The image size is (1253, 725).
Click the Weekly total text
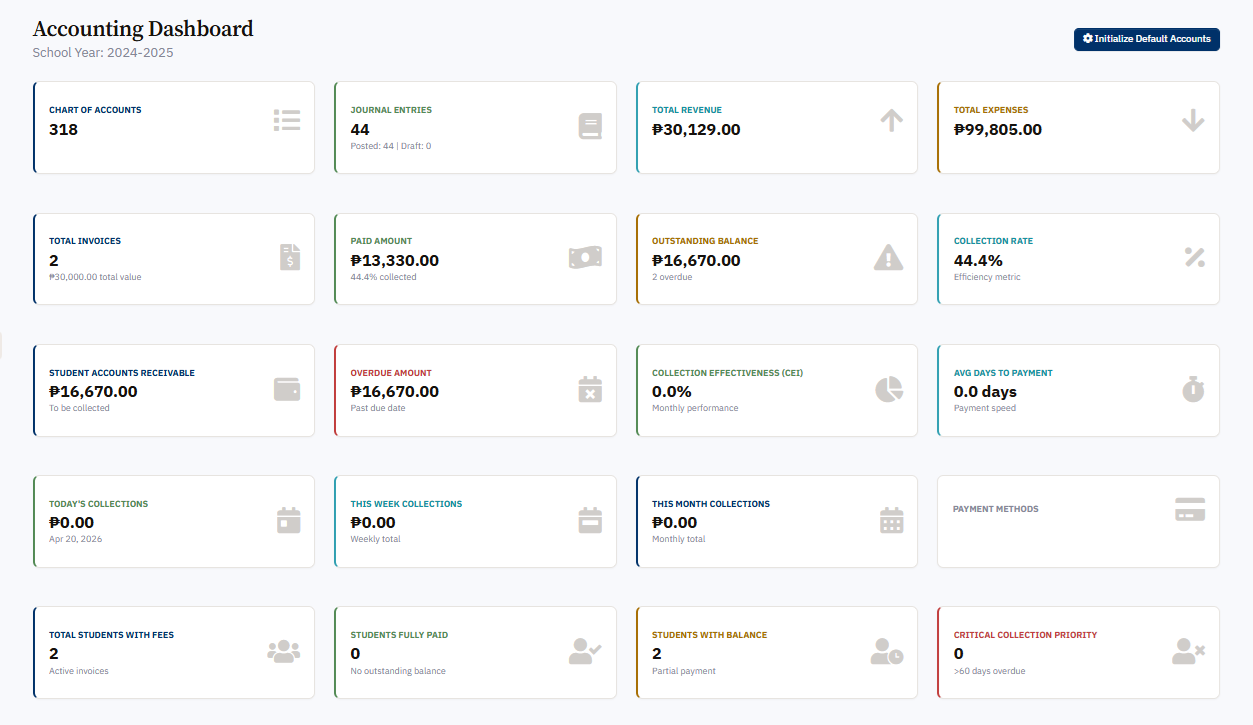click(x=375, y=539)
